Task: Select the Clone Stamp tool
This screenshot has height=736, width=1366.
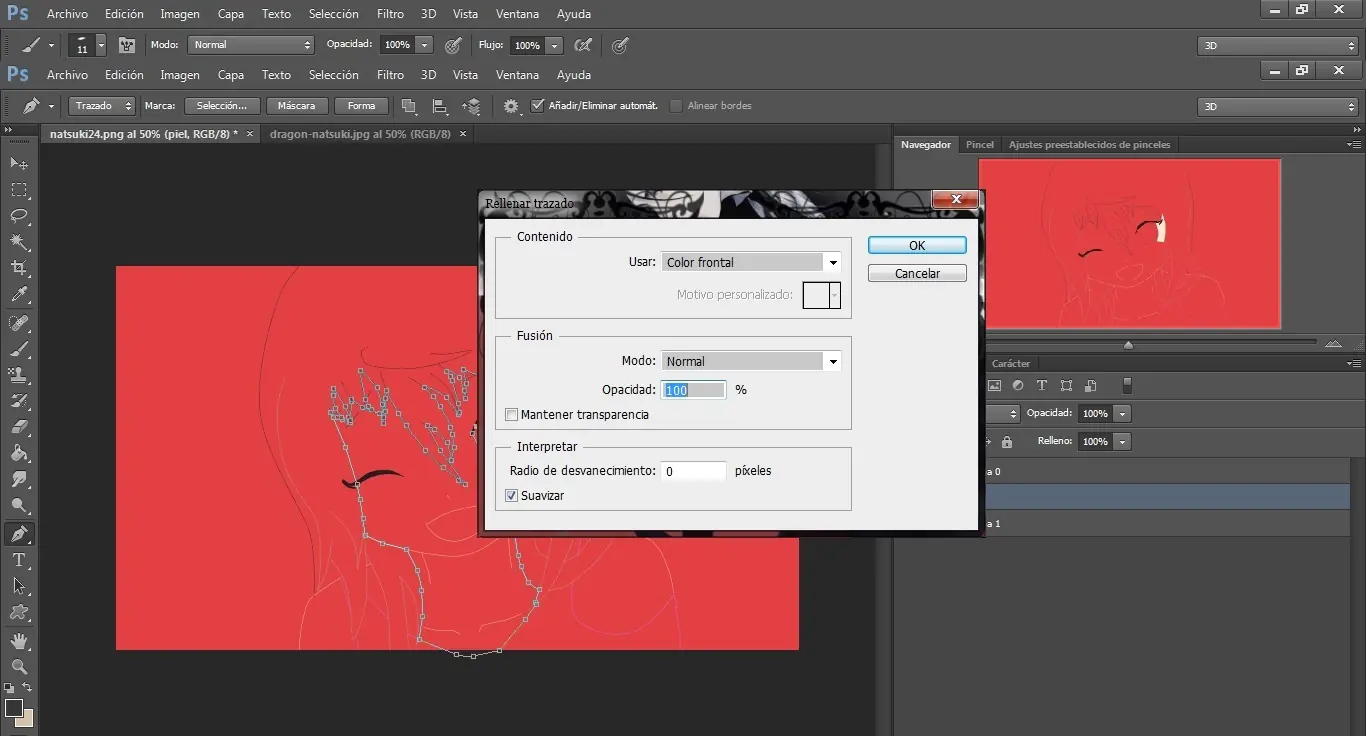Action: coord(19,375)
